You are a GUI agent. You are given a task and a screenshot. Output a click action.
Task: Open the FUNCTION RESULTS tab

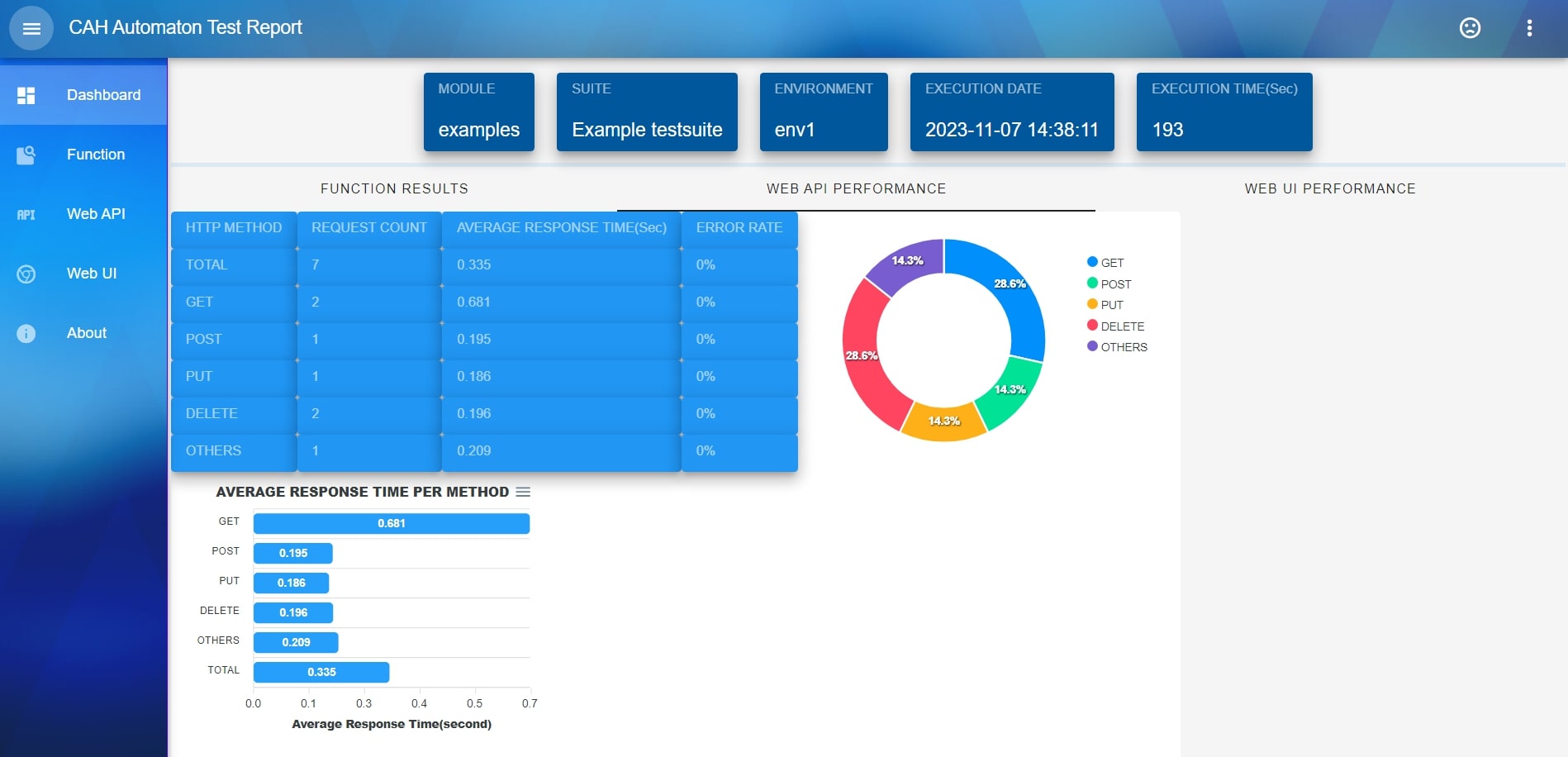point(394,188)
